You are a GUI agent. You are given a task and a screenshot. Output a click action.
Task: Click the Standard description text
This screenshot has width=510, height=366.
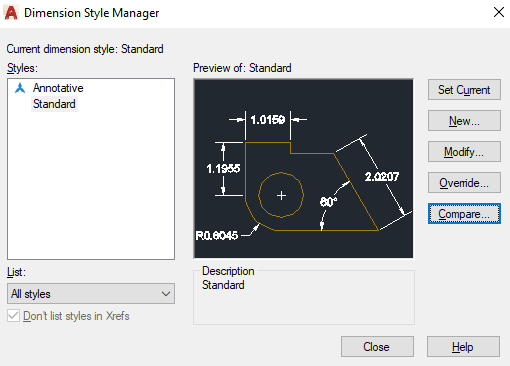(x=223, y=285)
